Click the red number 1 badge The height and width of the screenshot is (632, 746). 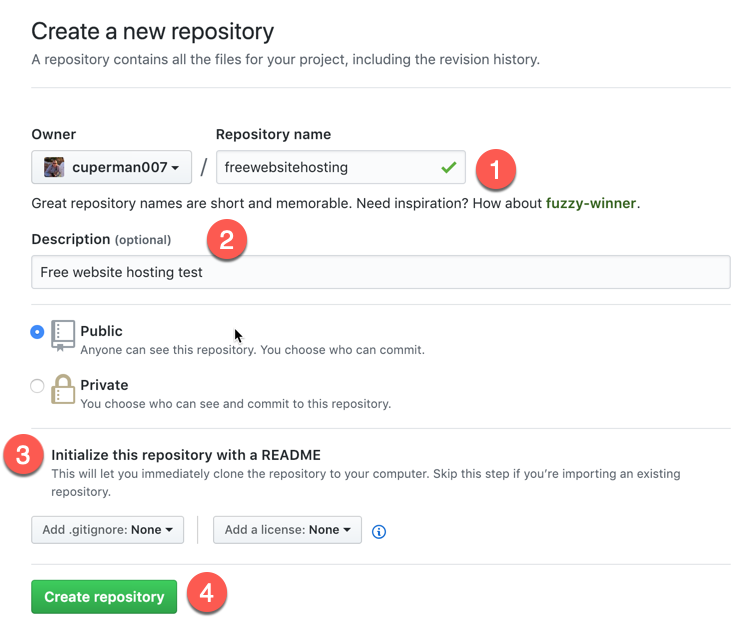[496, 168]
